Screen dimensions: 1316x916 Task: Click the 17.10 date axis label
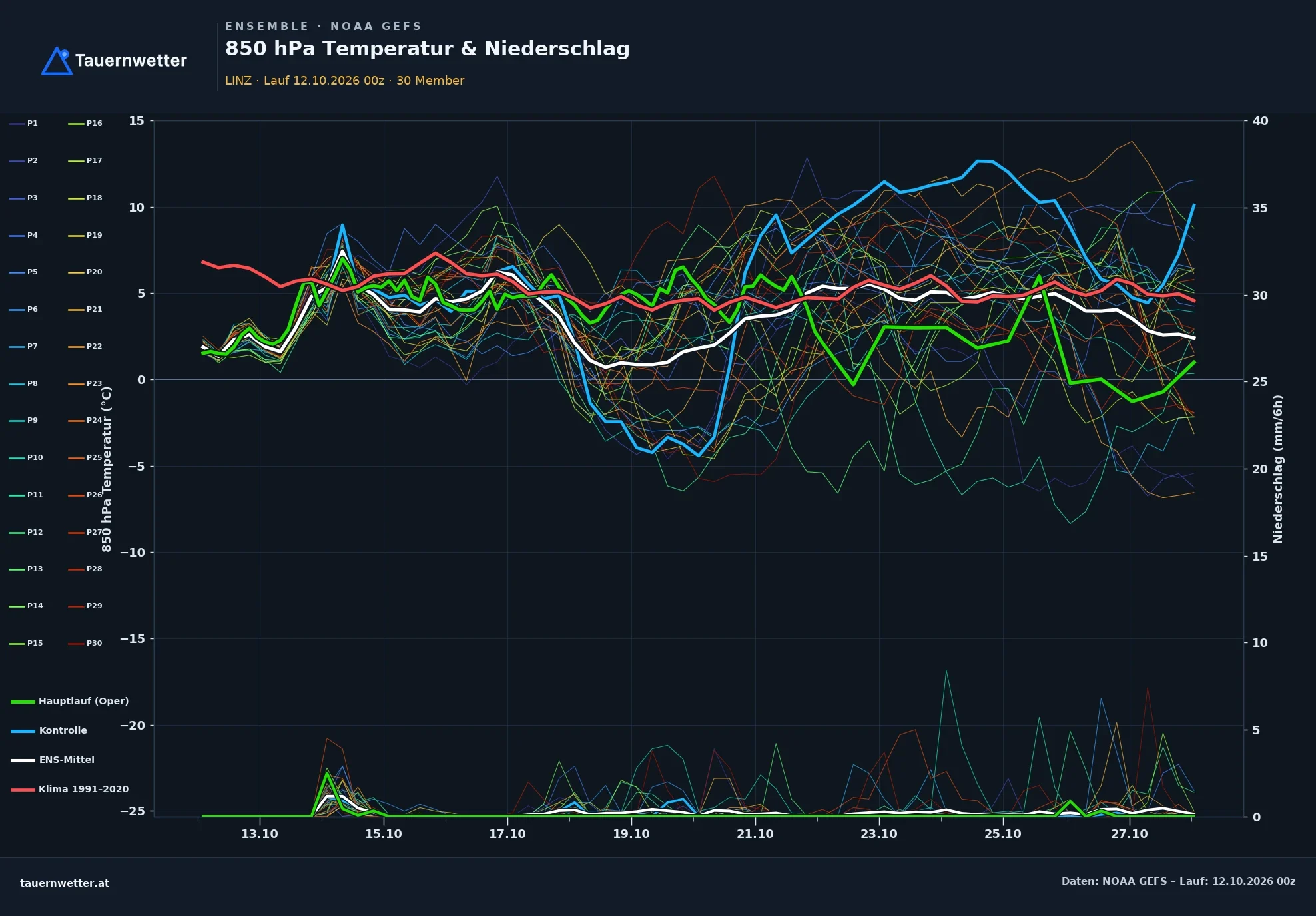tap(507, 834)
